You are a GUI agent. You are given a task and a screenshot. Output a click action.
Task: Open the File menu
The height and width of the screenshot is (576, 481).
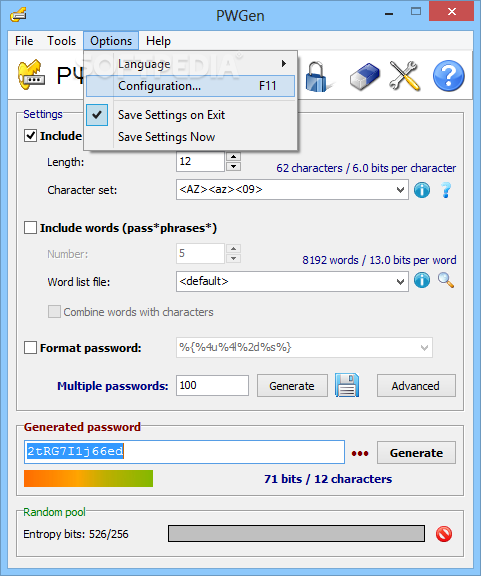click(24, 41)
